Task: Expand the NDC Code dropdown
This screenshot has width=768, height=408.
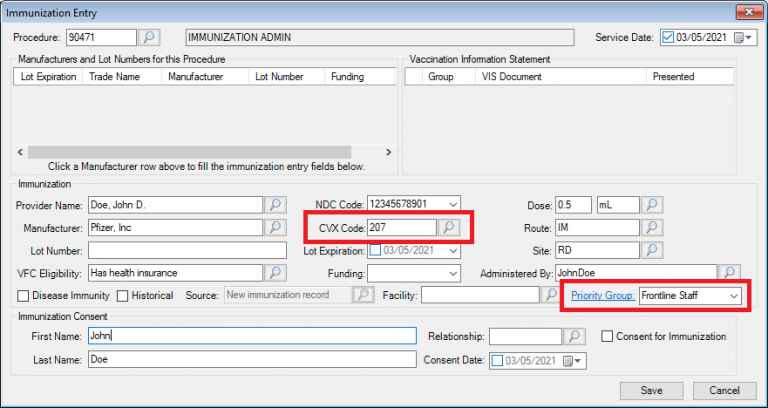Action: 453,205
